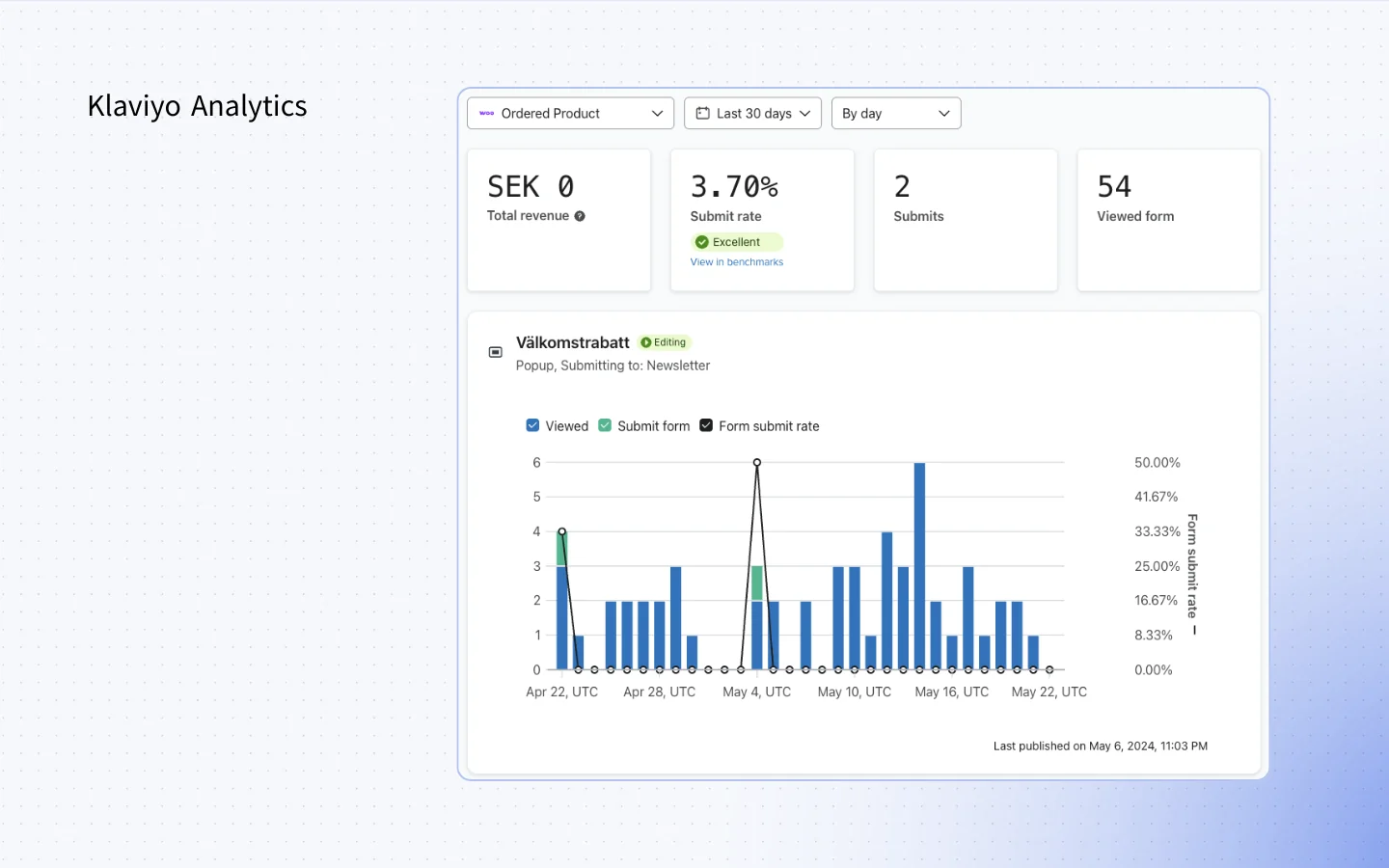Click the green submit segment on Apr 22 bar
The width and height of the screenshot is (1389, 868).
[x=562, y=549]
